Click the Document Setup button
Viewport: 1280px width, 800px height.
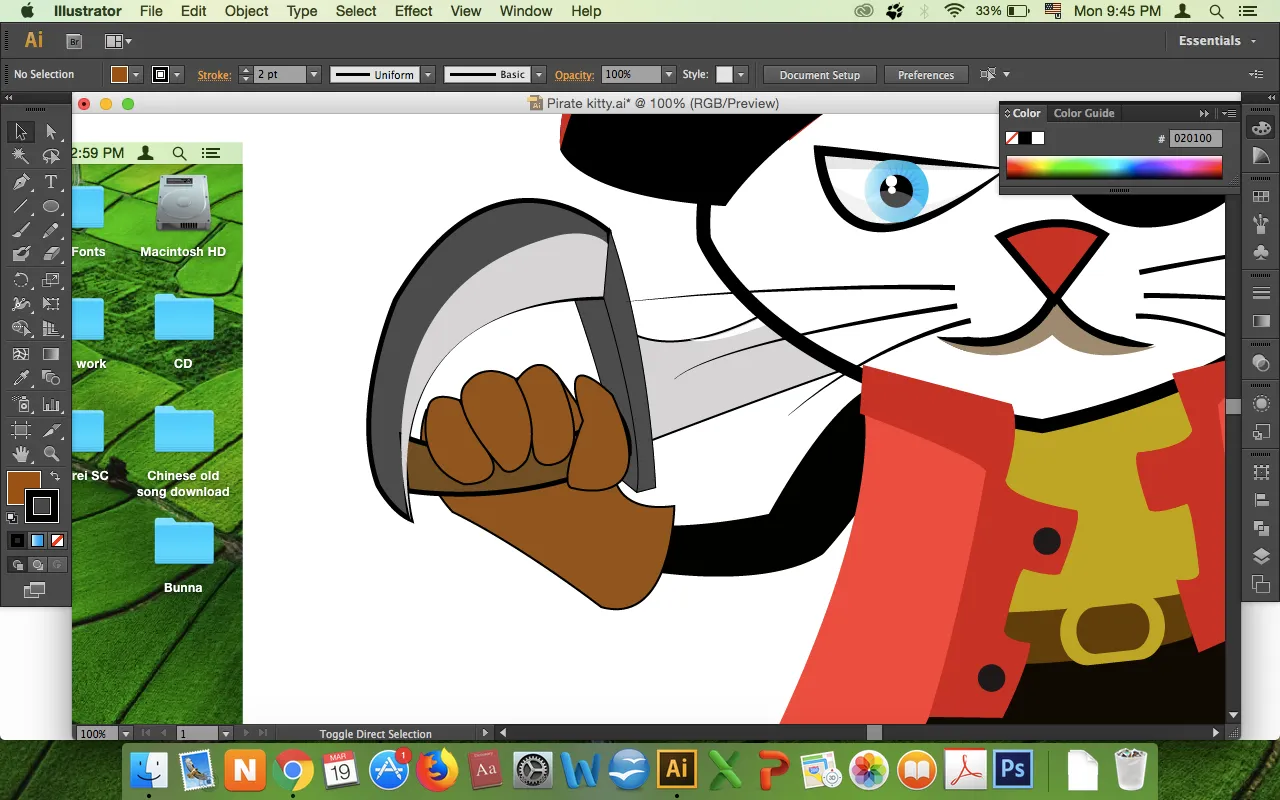[819, 75]
